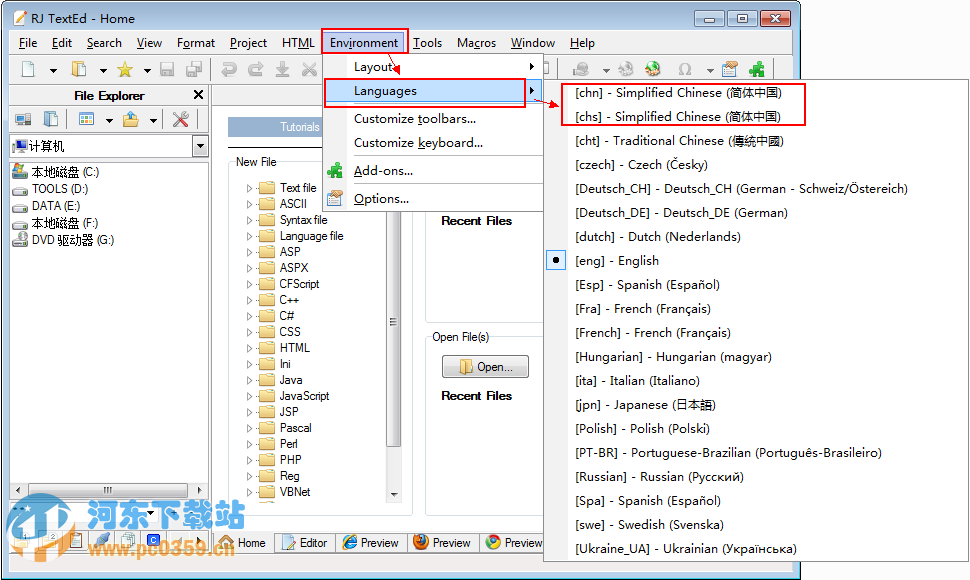This screenshot has height=580, width=970.
Task: Switch to the Home tab at bottom
Action: tap(242, 542)
